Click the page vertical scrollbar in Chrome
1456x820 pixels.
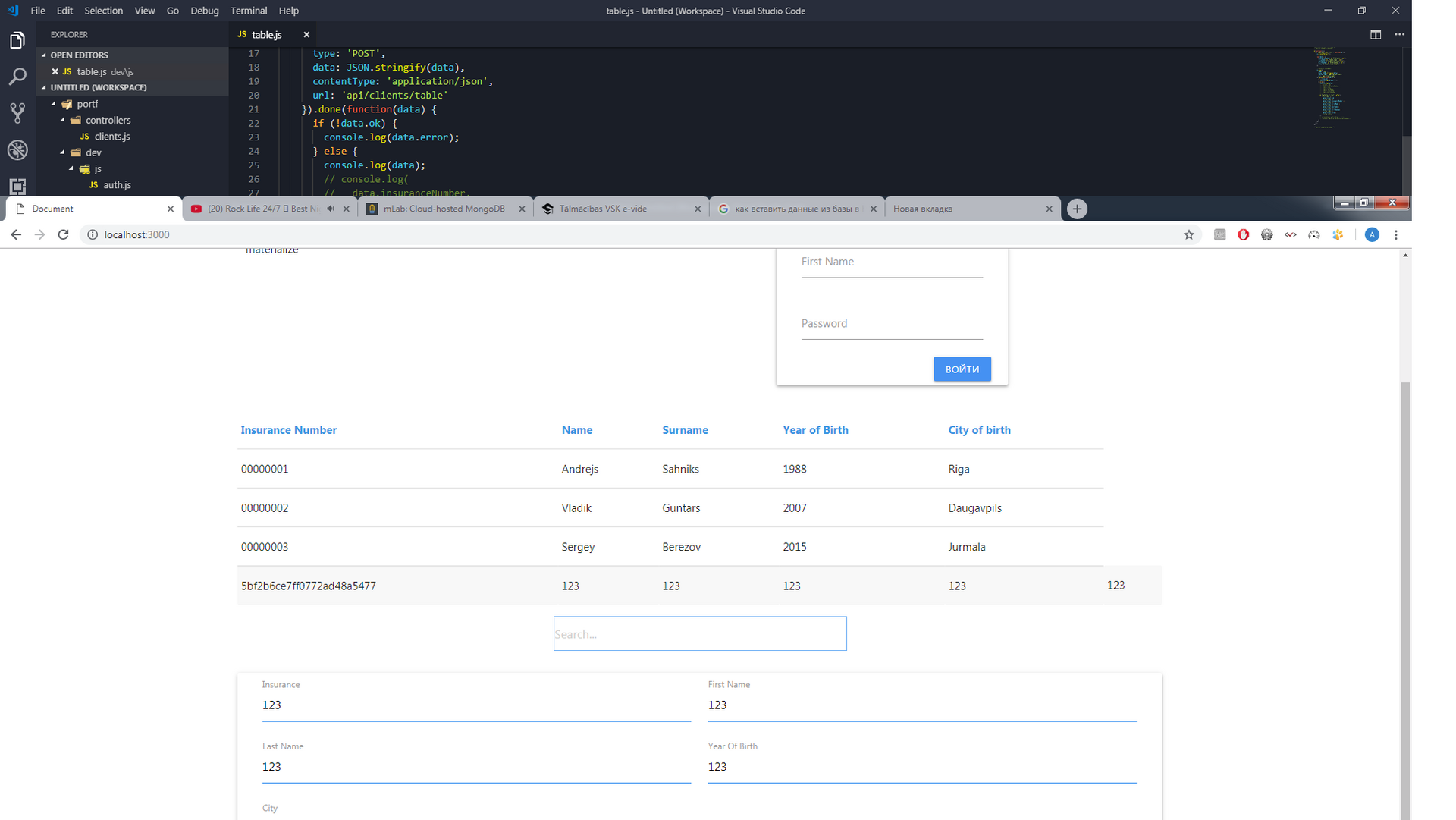coord(1405,599)
